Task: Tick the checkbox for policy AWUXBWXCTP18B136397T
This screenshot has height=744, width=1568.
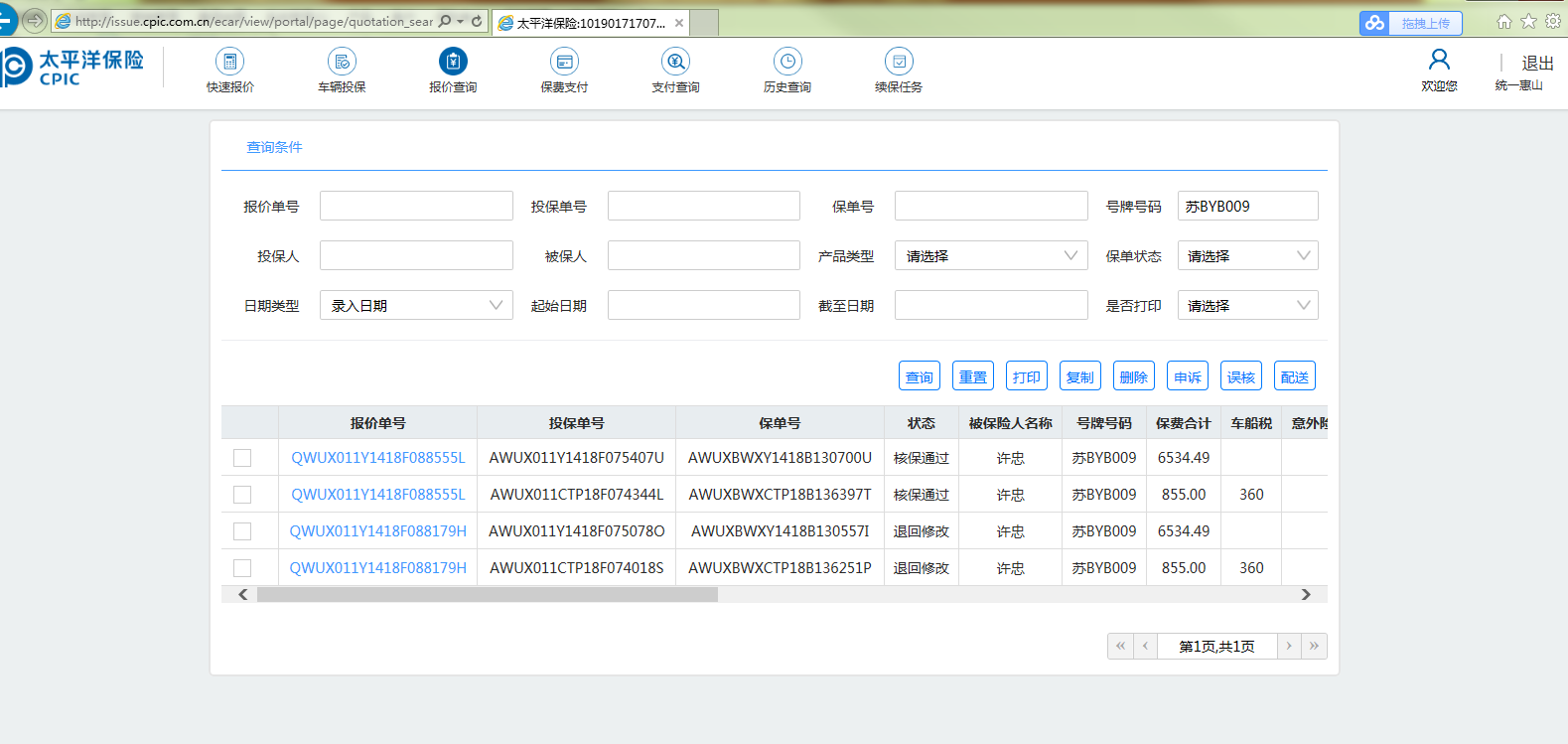Action: click(242, 495)
